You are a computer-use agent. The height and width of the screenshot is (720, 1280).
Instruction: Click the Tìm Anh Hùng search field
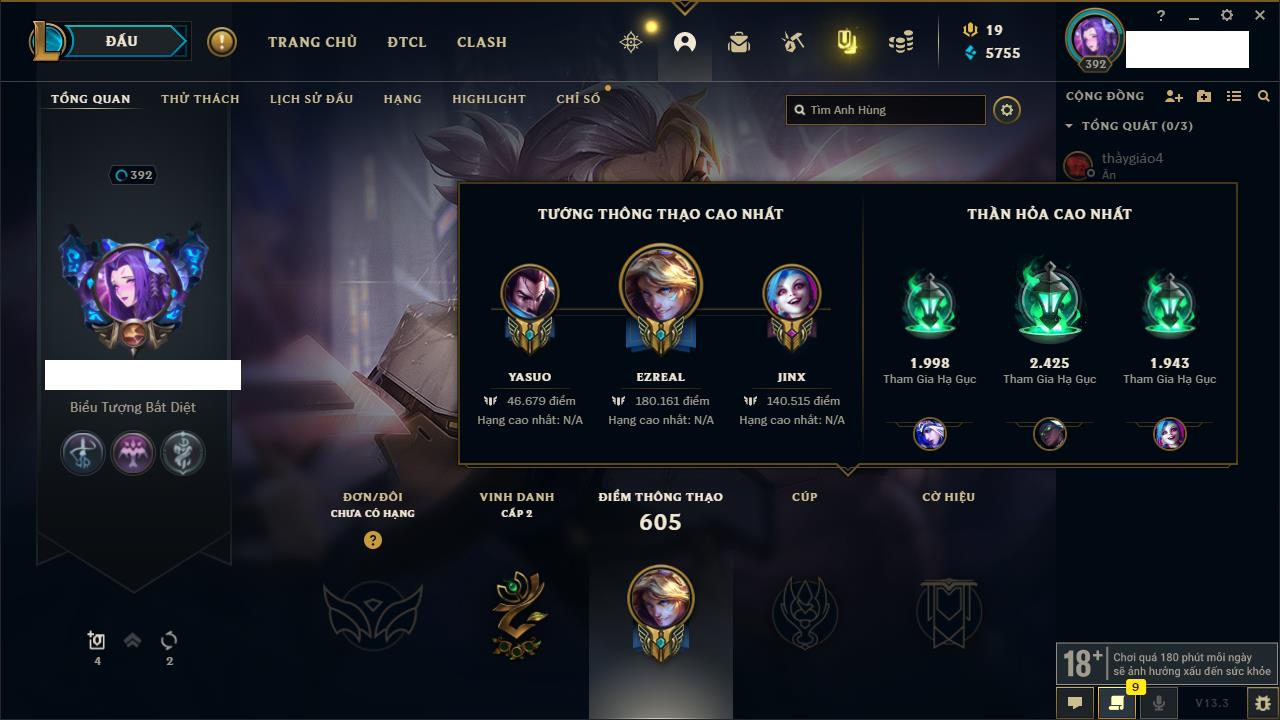click(886, 110)
